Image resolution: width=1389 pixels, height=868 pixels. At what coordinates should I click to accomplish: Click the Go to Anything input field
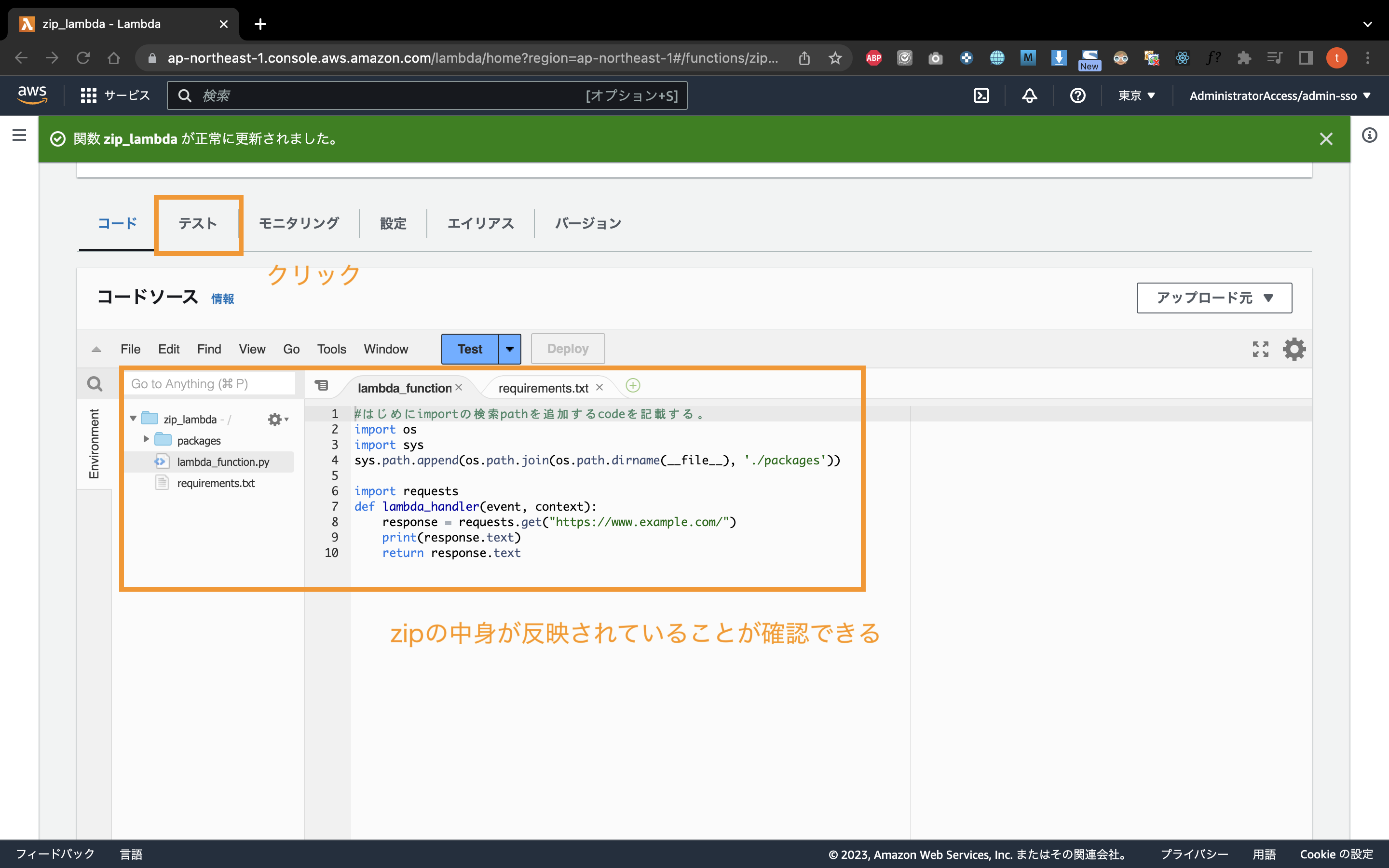point(209,383)
